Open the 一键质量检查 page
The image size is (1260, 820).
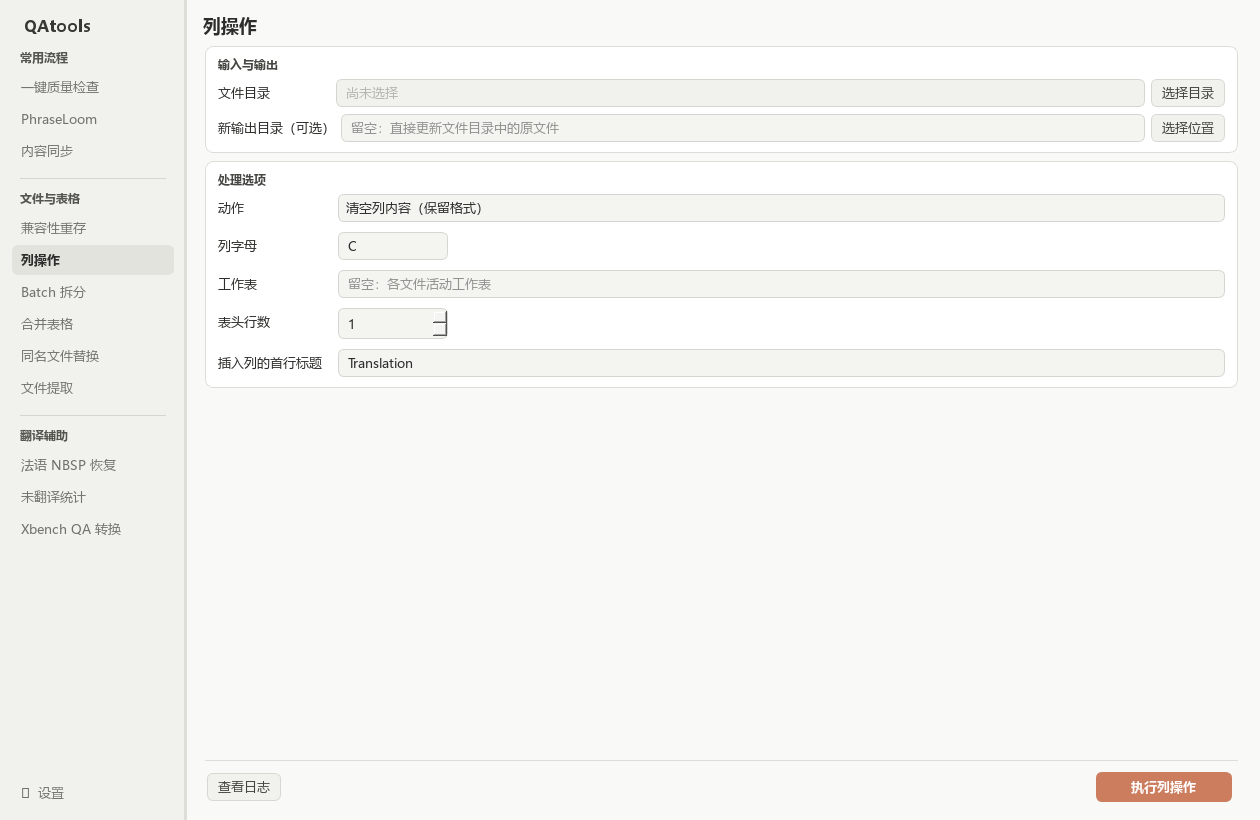(93, 87)
